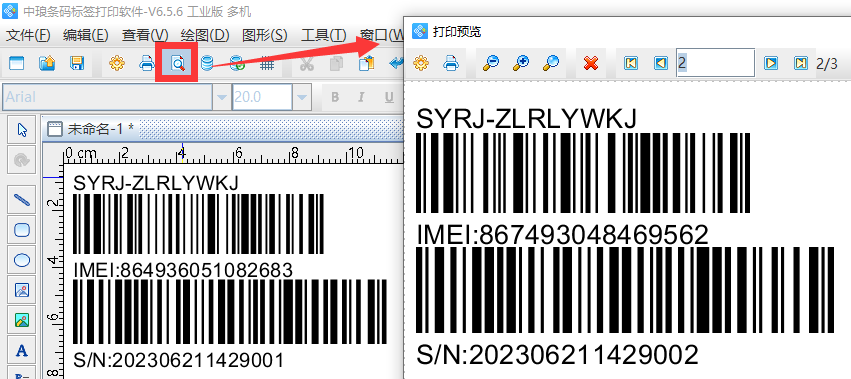Open the database settings icon
The height and width of the screenshot is (379, 851).
point(207,64)
